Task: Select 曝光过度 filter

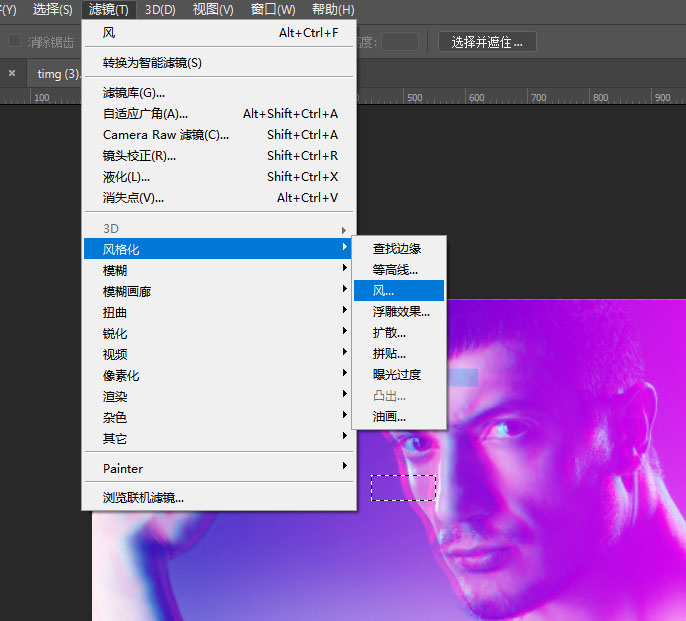Action: click(x=399, y=375)
